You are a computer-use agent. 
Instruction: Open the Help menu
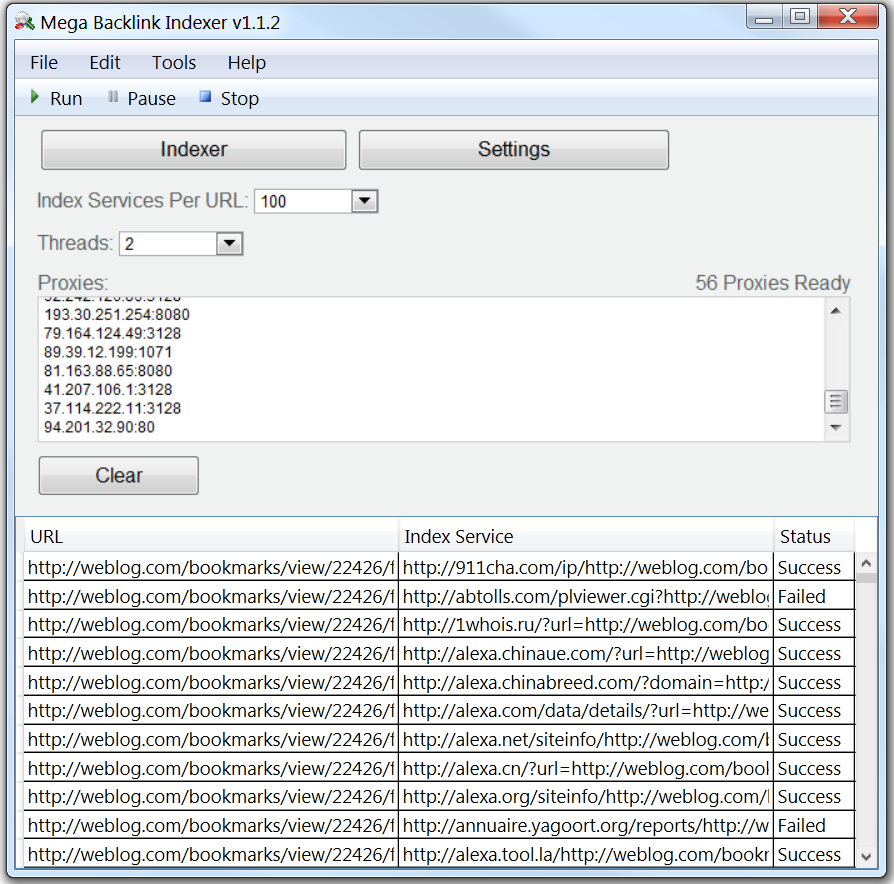pyautogui.click(x=246, y=62)
